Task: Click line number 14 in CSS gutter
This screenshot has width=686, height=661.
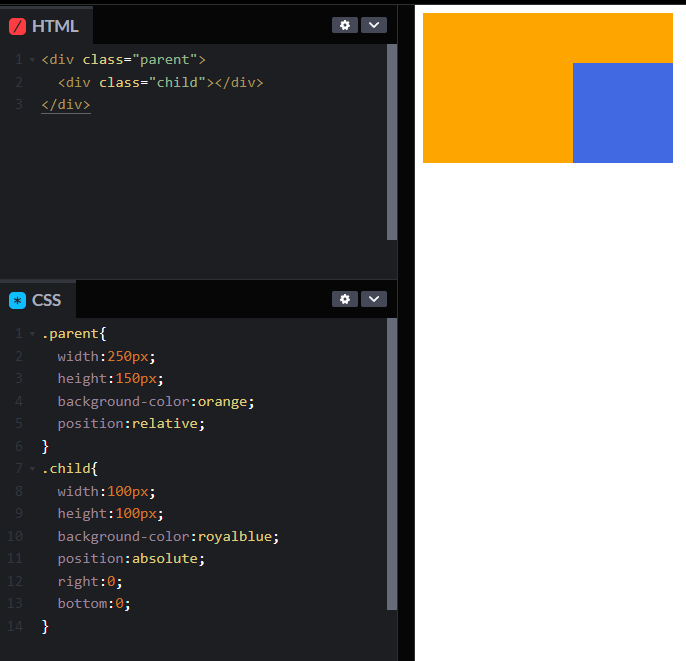Action: coord(15,626)
